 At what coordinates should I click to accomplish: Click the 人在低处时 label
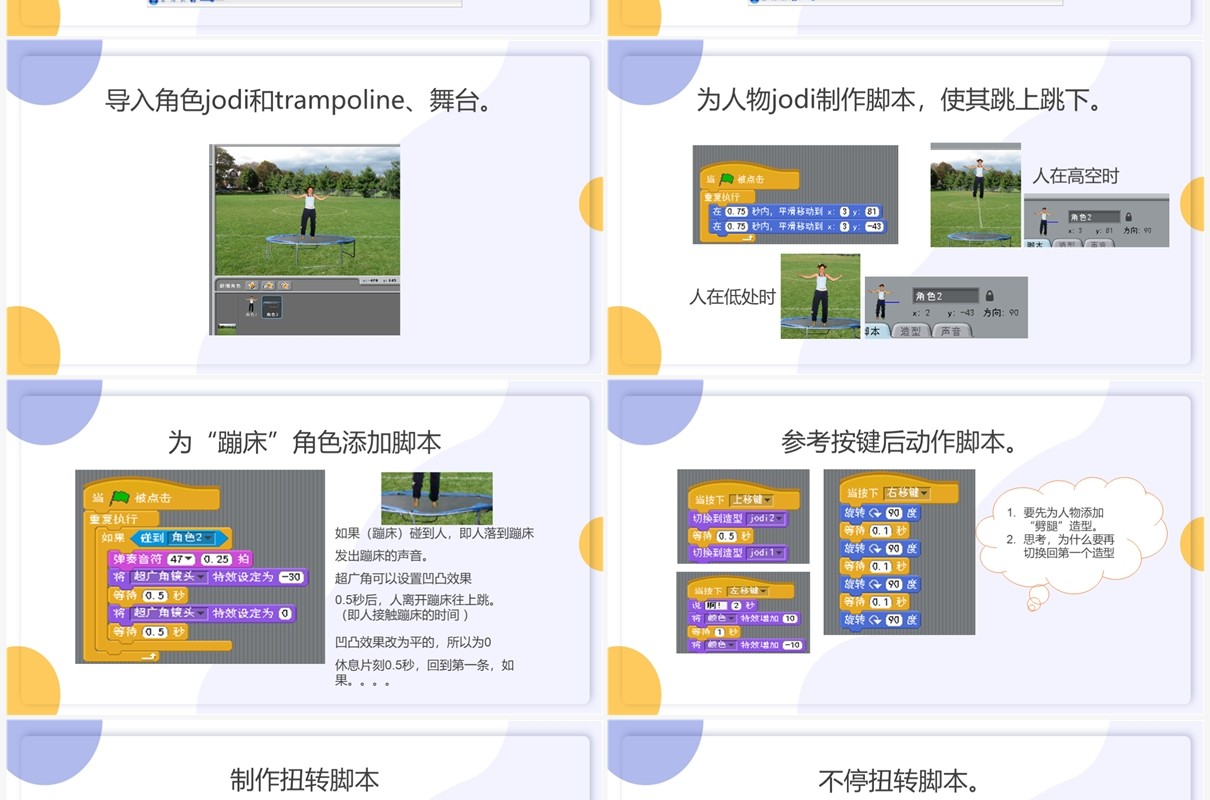[x=732, y=297]
